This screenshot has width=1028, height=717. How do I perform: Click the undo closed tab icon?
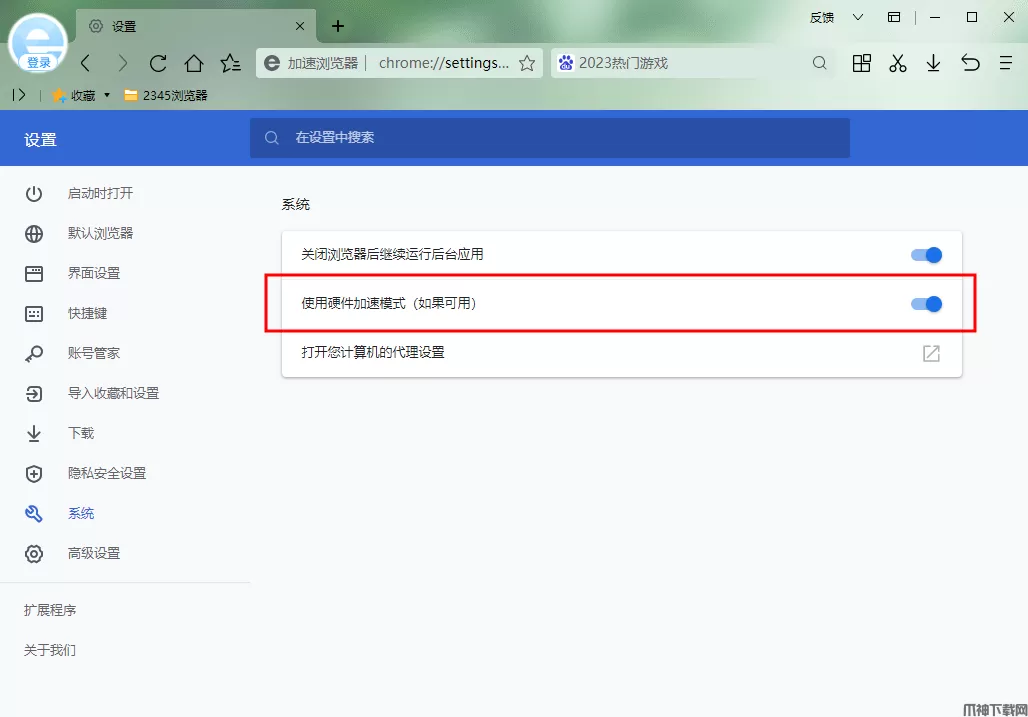tap(970, 63)
